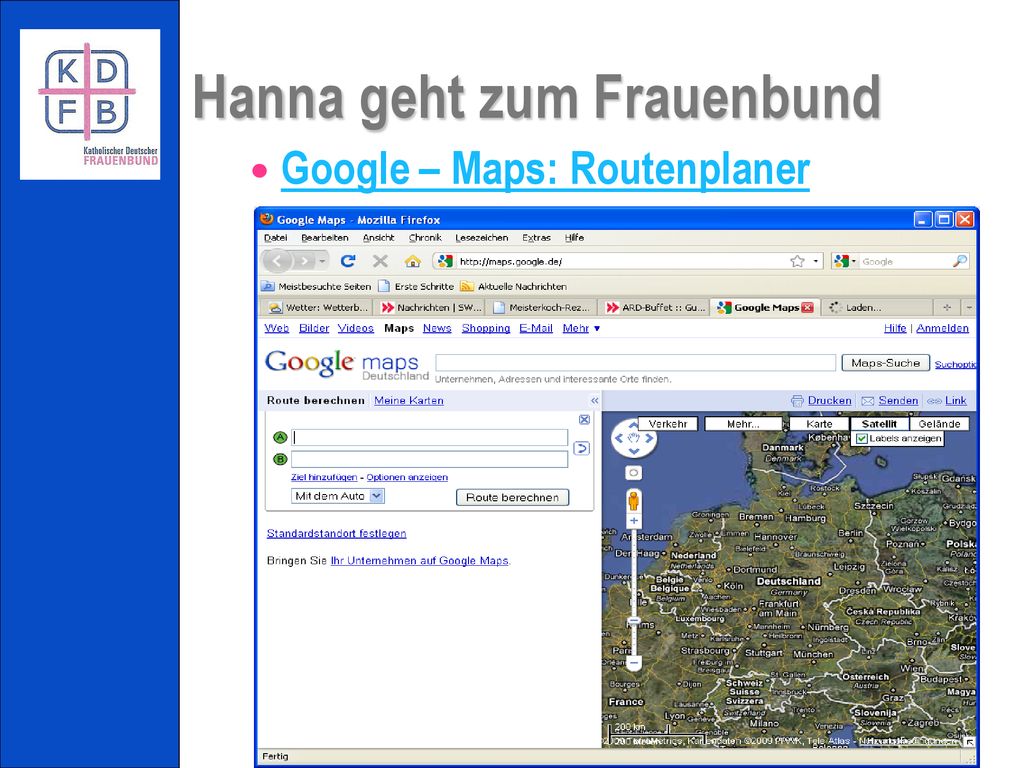Click the green B destination marker icon

point(280,459)
